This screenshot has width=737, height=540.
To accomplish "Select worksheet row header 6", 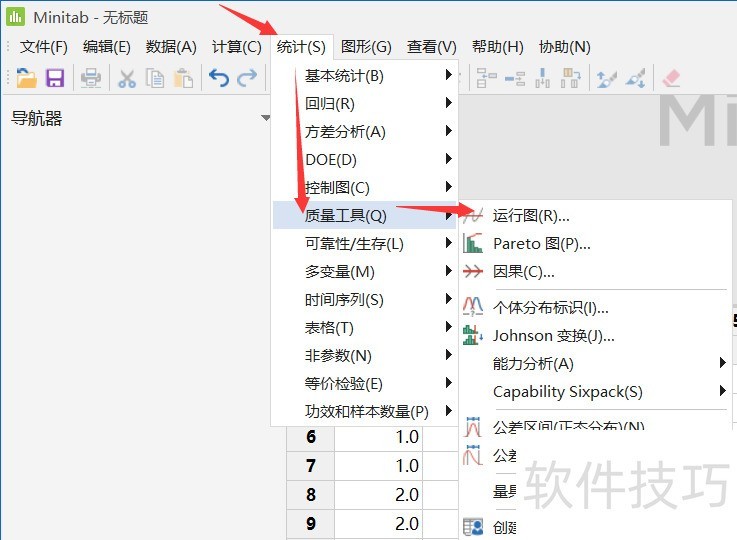I will [x=311, y=437].
